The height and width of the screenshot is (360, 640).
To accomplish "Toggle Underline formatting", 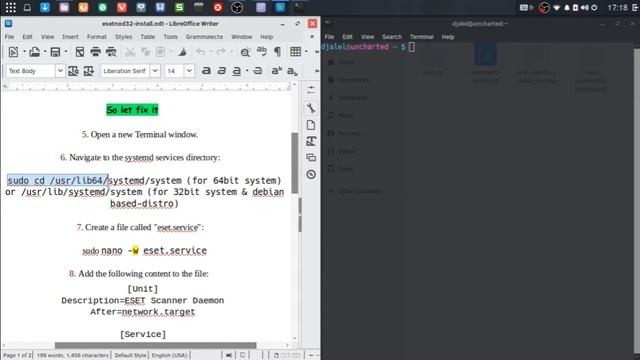I will pyautogui.click(x=237, y=71).
